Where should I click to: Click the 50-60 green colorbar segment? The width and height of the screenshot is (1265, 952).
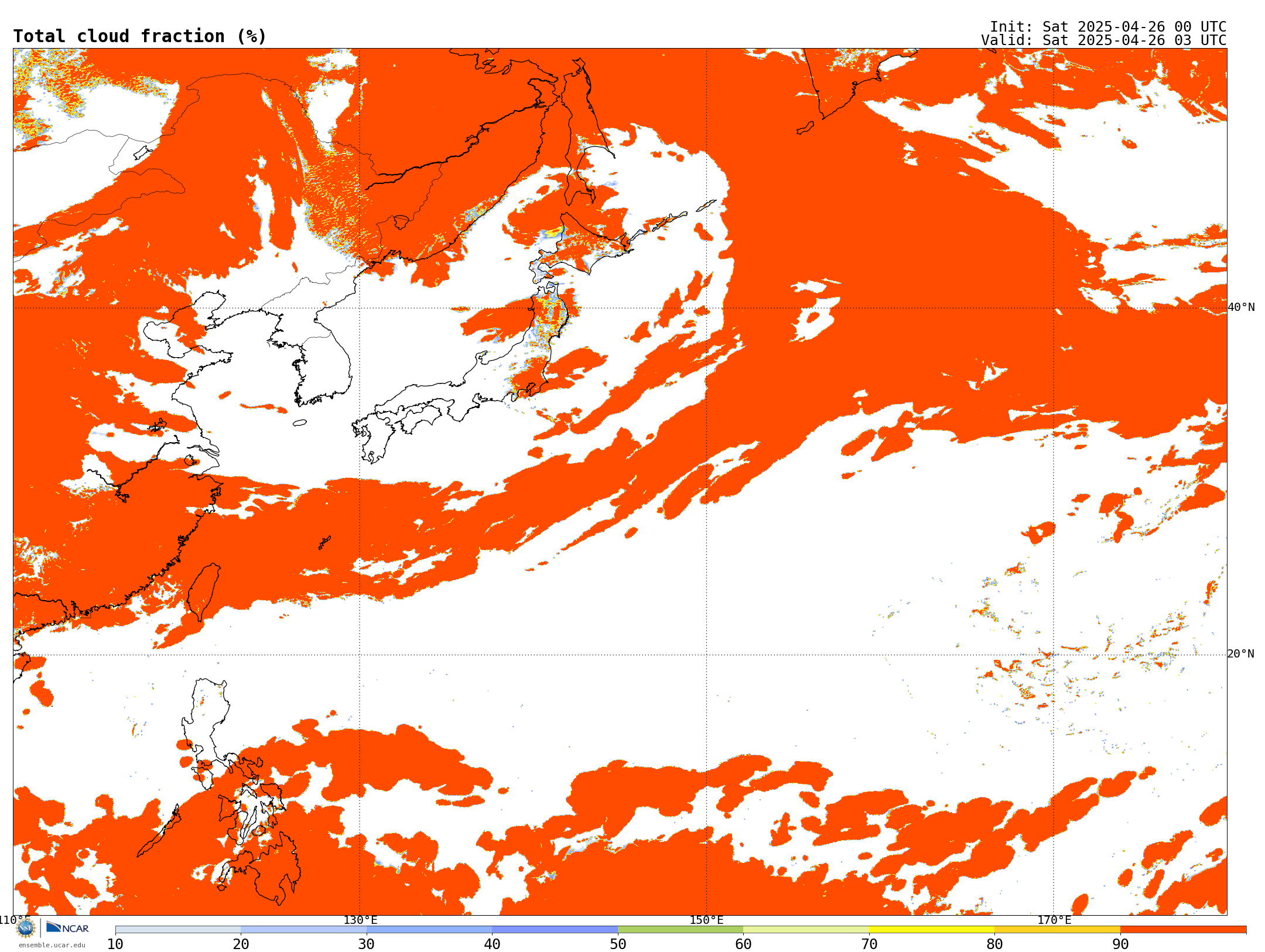tap(681, 930)
